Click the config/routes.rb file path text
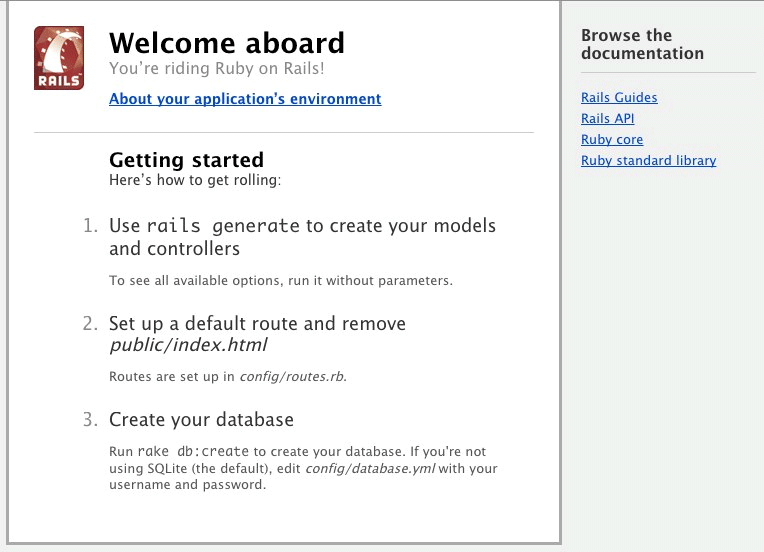764x552 pixels. point(292,377)
